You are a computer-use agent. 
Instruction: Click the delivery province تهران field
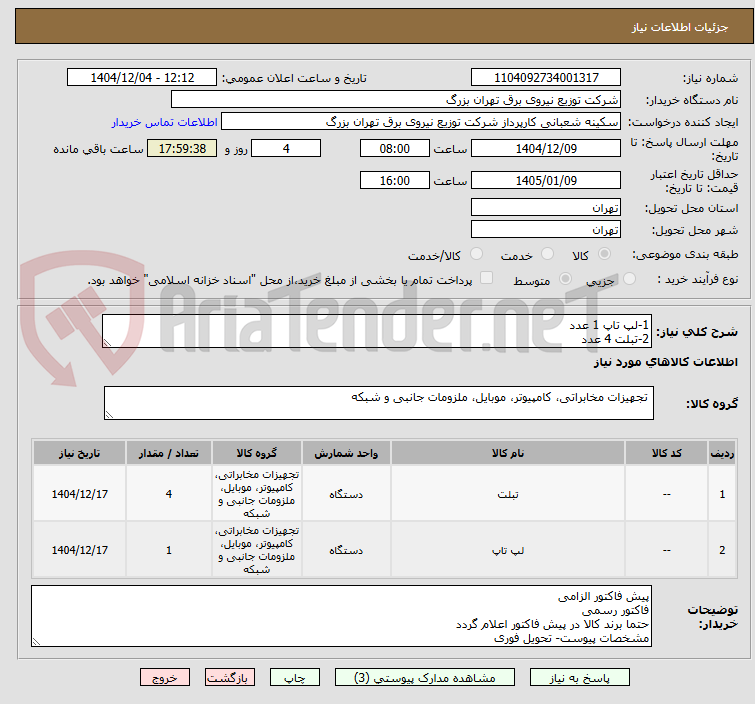[x=546, y=208]
